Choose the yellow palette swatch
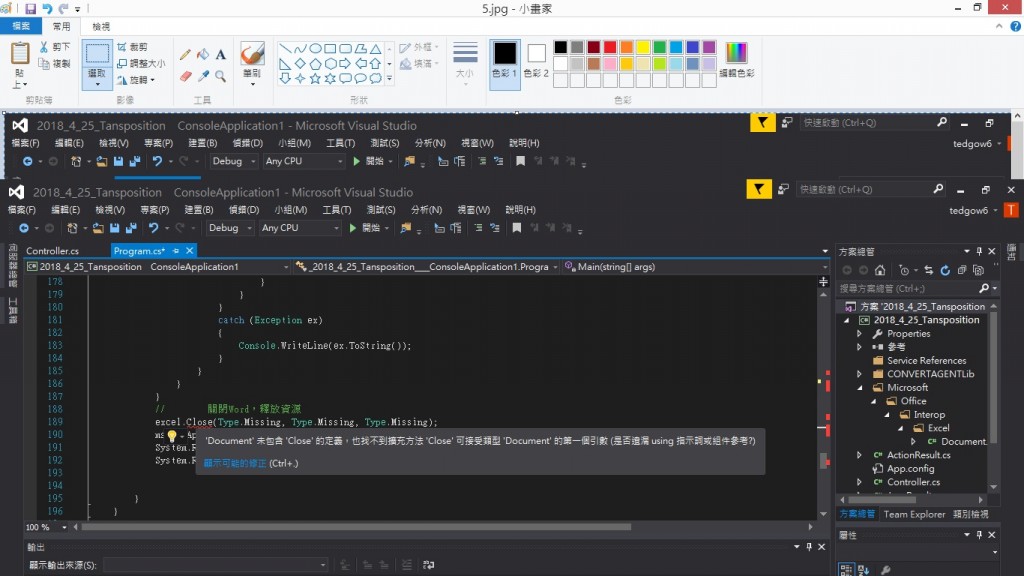Viewport: 1024px width, 576px height. (x=643, y=47)
